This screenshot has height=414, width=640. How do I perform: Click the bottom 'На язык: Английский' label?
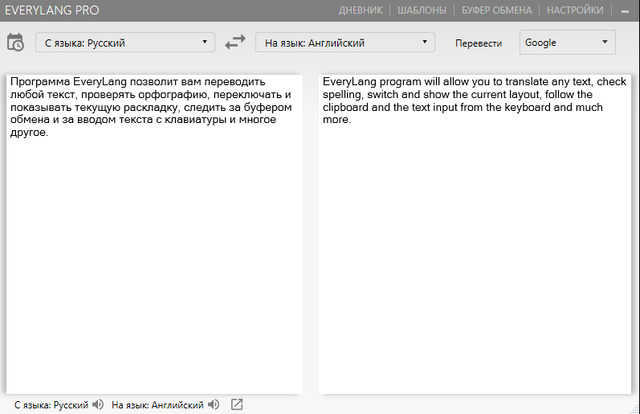tap(158, 405)
